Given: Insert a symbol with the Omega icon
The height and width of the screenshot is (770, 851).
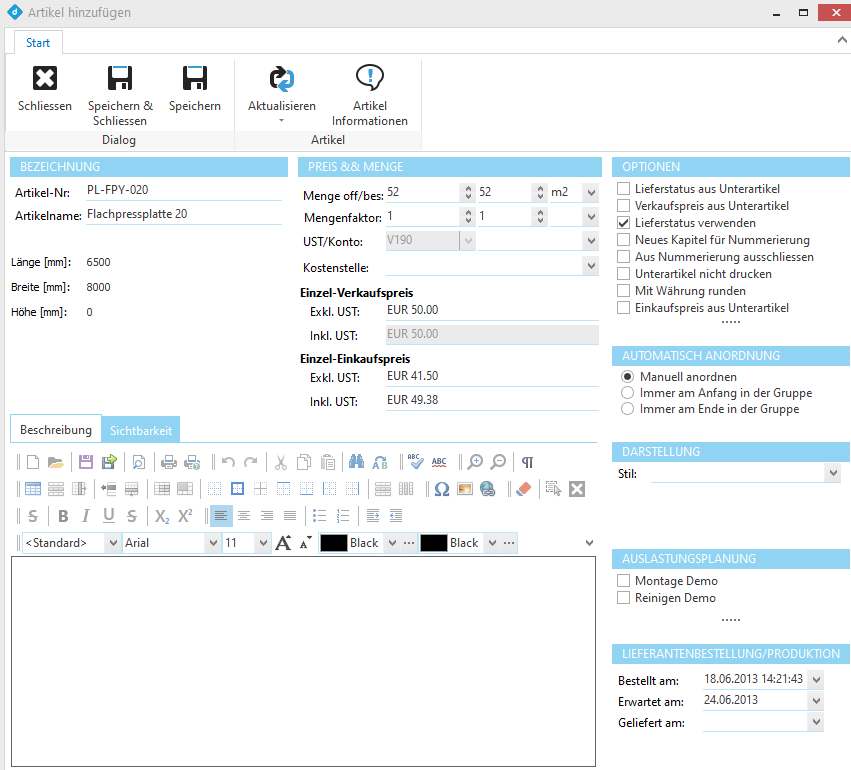Looking at the screenshot, I should click(x=441, y=489).
